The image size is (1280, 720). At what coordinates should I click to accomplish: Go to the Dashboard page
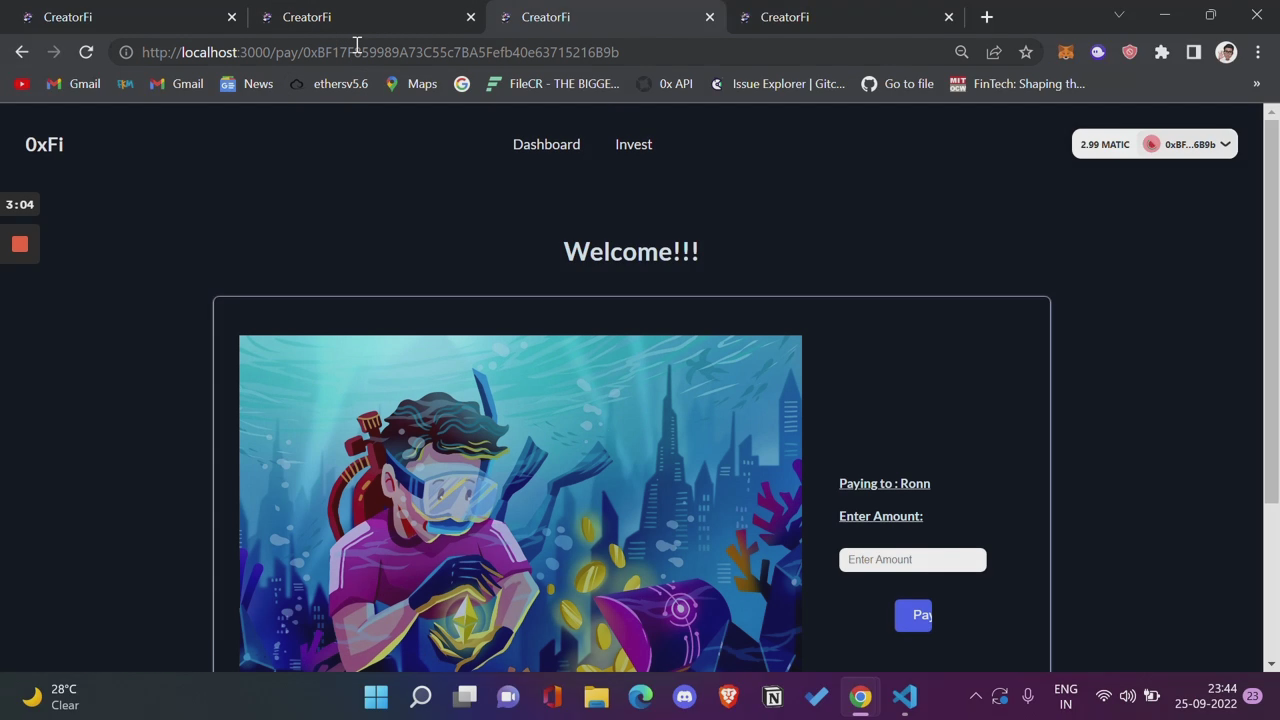point(546,144)
